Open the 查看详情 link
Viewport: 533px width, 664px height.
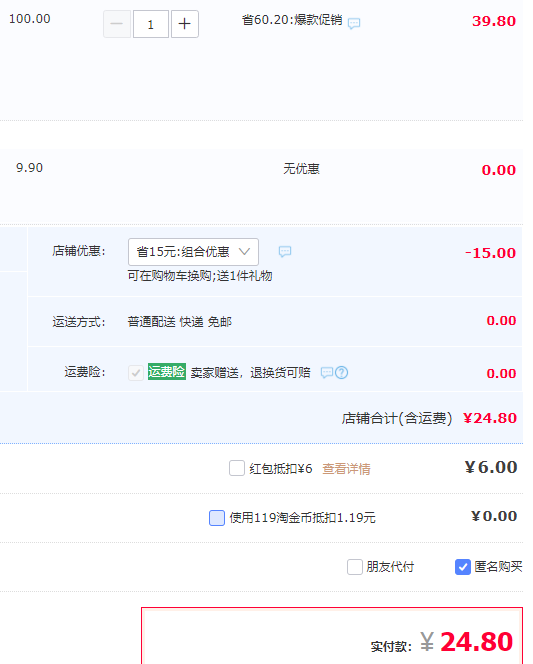(x=346, y=469)
